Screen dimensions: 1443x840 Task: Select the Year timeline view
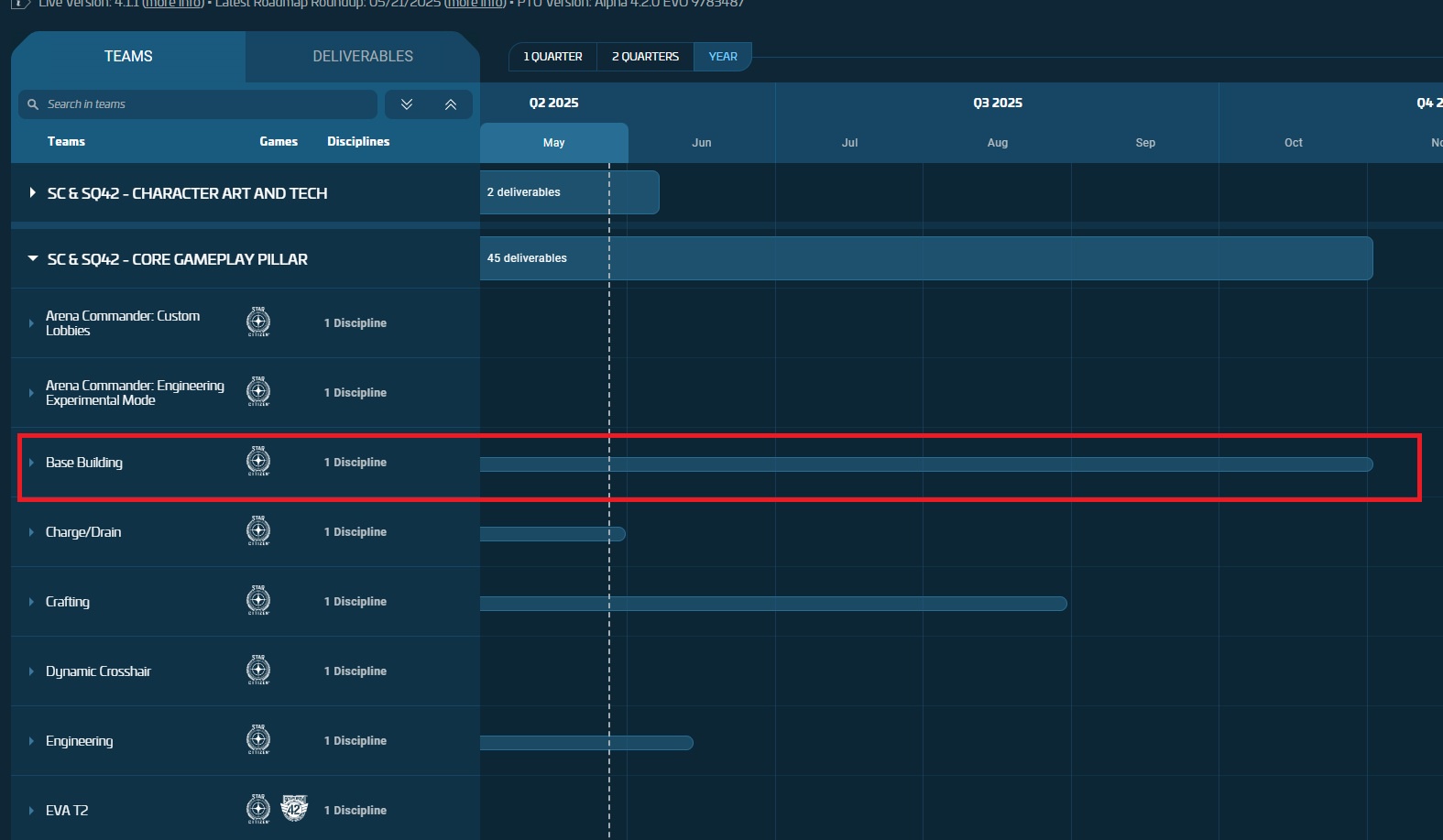[x=722, y=57]
